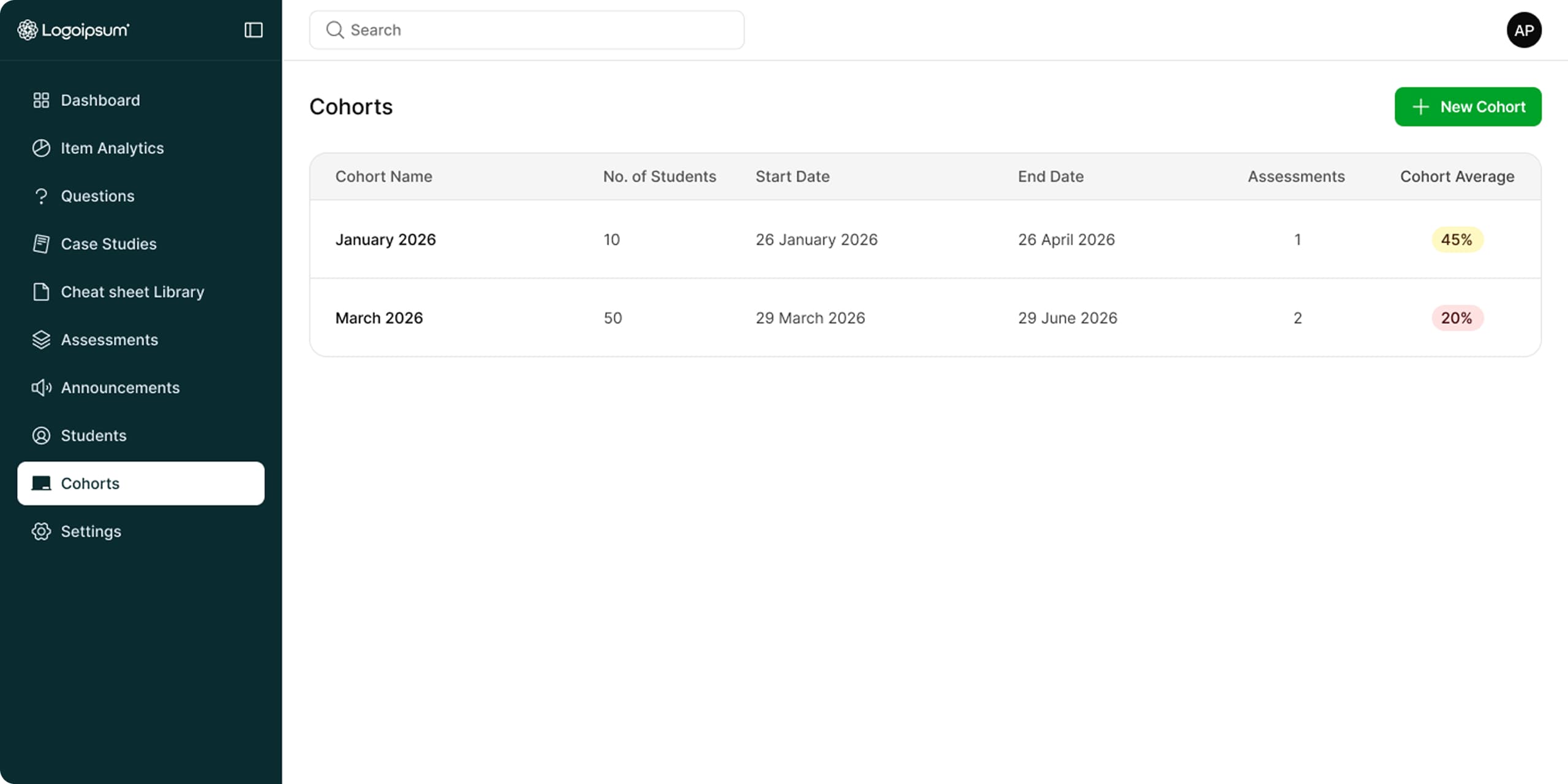Select Students in sidebar
1568x784 pixels.
click(x=141, y=435)
